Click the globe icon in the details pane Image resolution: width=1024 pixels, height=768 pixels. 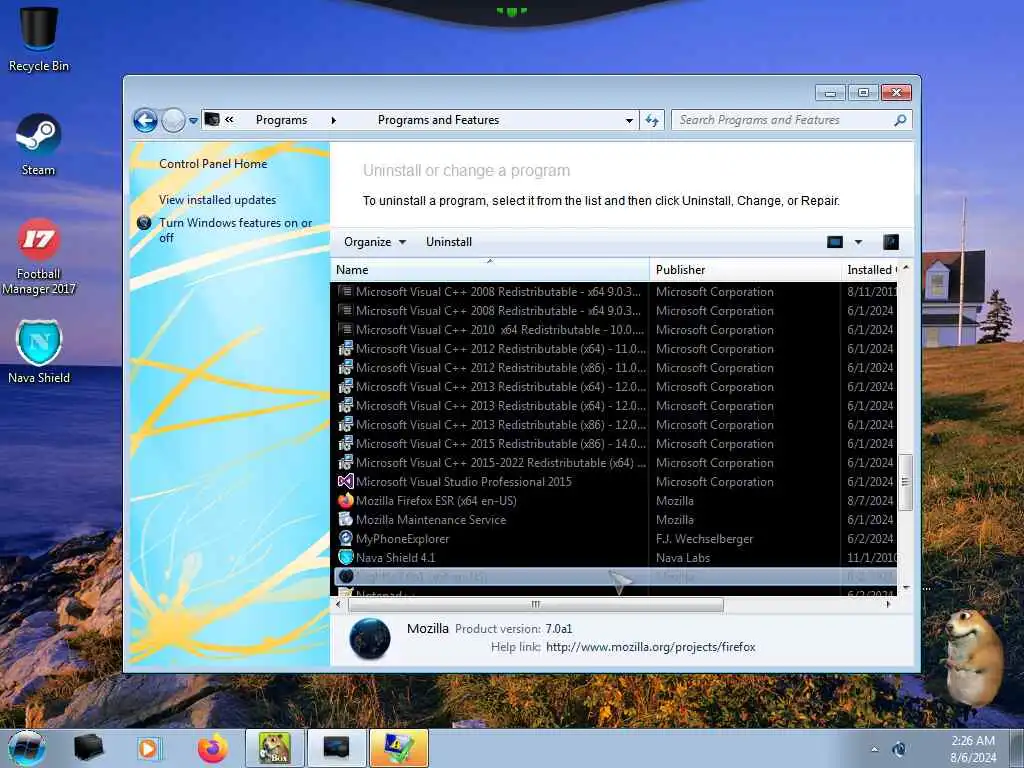pos(370,638)
